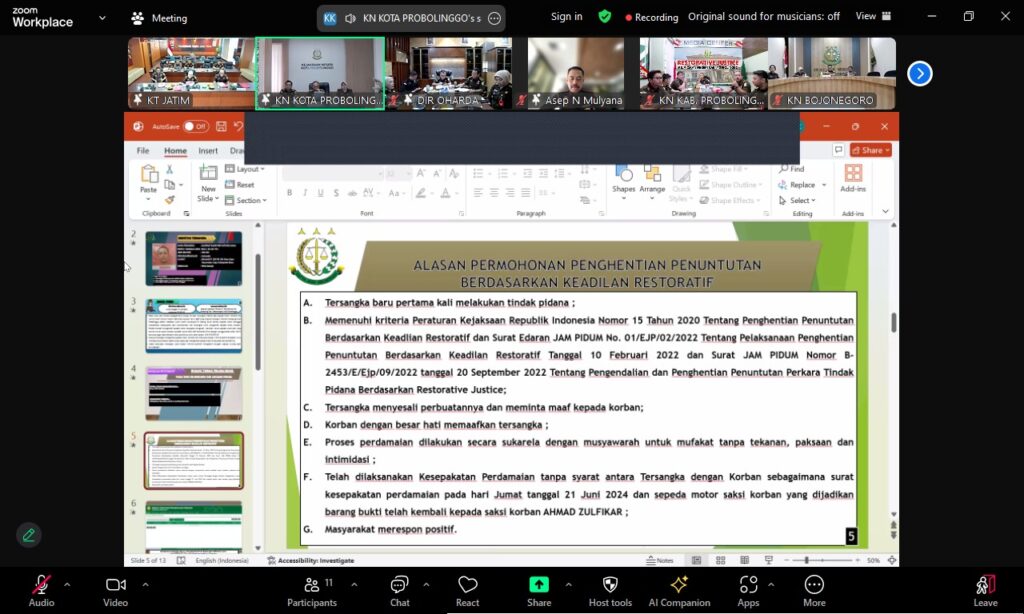Viewport: 1024px width, 614px height.
Task: Open the Apps panel
Action: point(748,584)
